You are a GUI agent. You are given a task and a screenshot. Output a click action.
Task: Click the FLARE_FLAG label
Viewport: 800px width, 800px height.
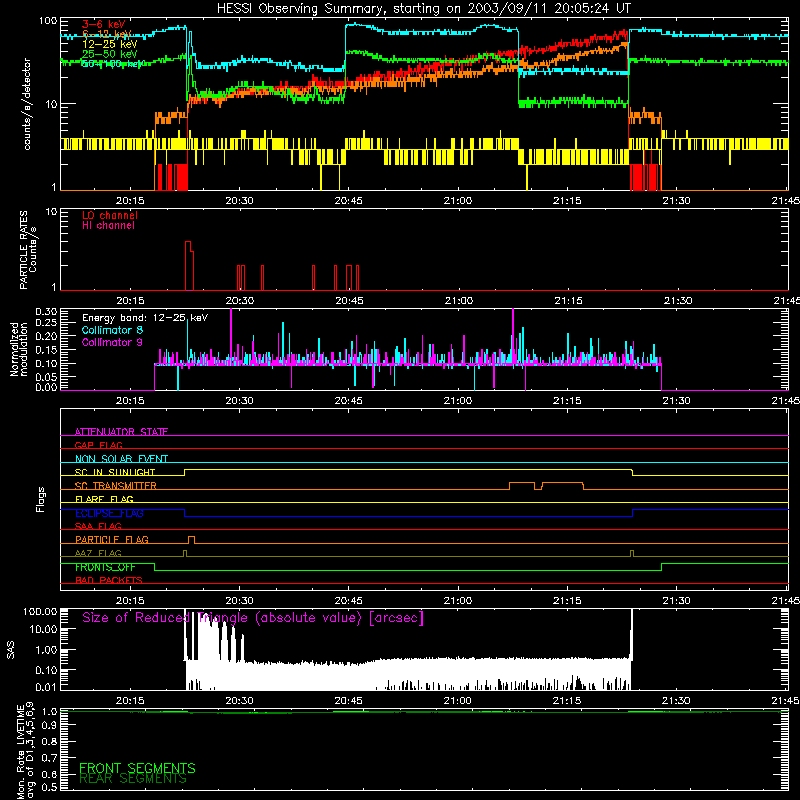click(104, 499)
